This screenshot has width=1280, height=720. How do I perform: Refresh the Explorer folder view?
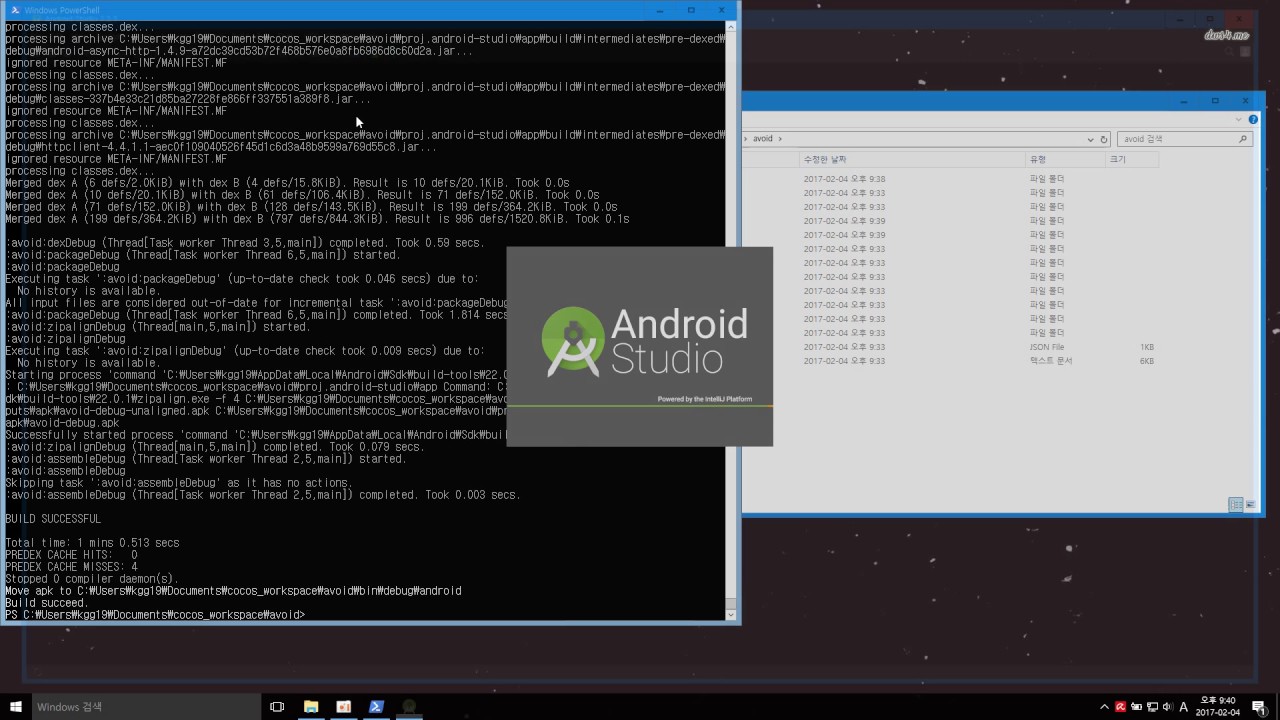[1104, 139]
